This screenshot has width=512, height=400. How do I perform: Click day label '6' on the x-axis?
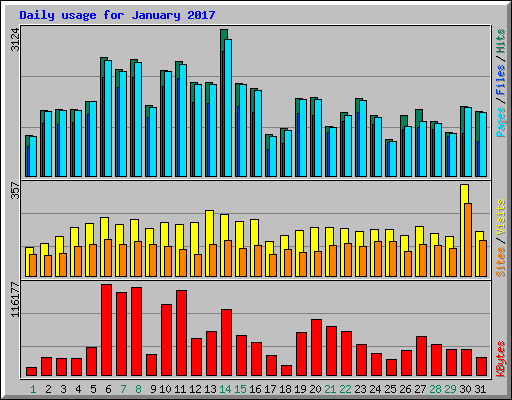point(108,389)
